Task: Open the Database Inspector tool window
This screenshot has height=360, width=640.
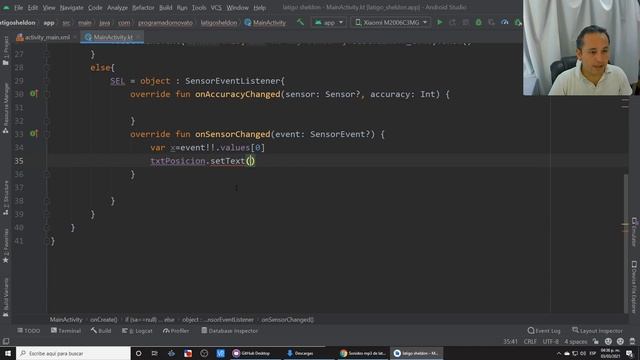Action: (x=229, y=331)
